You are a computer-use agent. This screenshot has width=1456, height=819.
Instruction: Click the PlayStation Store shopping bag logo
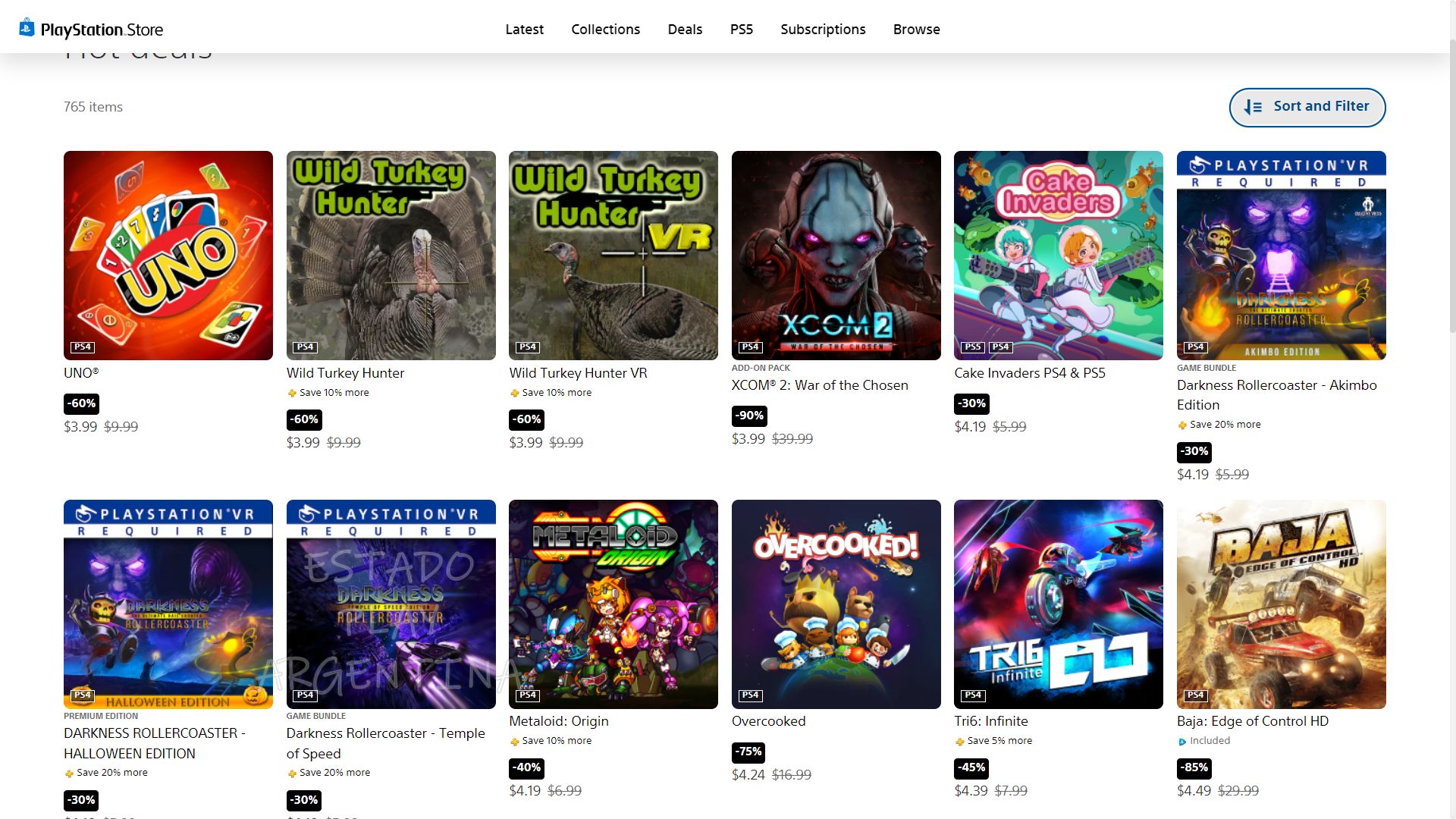(x=27, y=28)
